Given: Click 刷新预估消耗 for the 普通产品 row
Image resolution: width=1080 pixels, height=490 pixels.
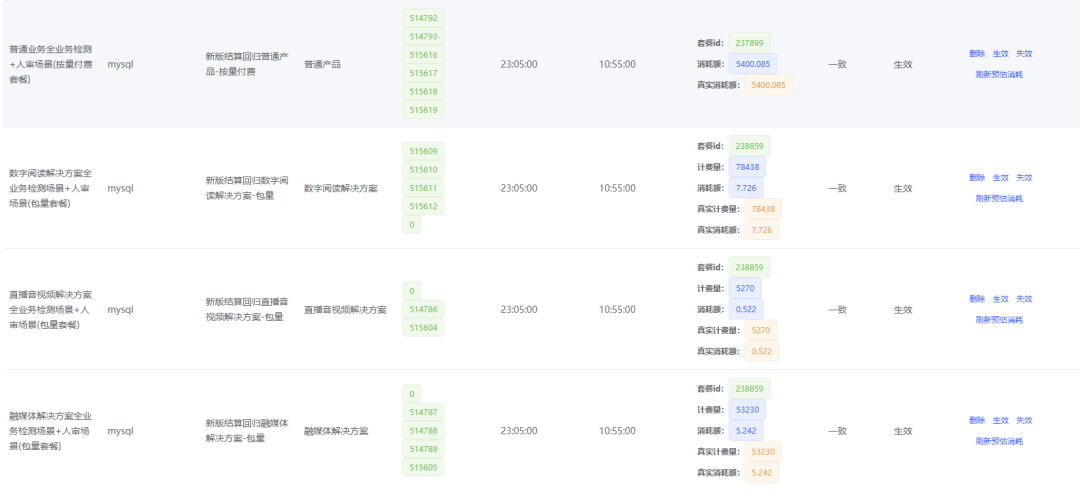Looking at the screenshot, I should click(x=999, y=75).
